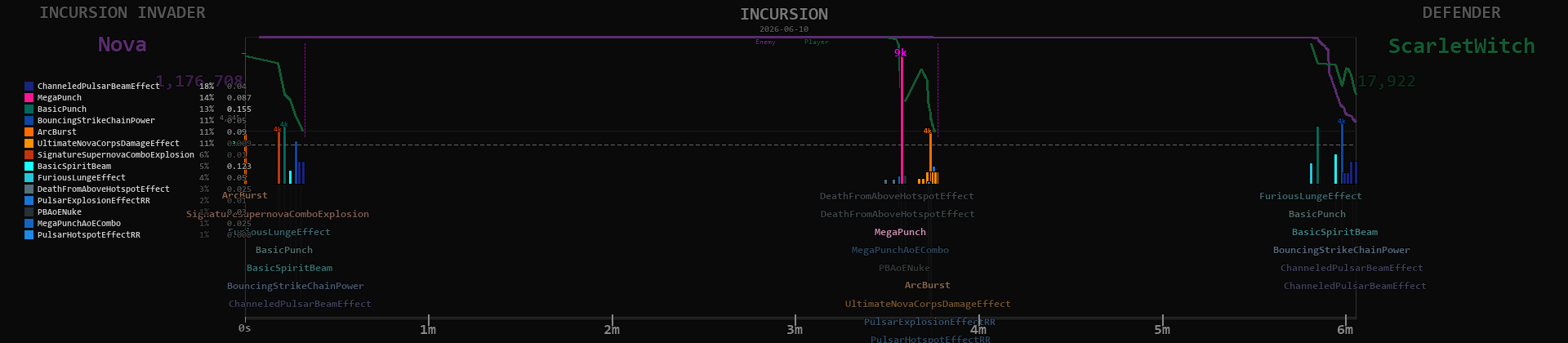Select the 4m timeline tick

click(978, 330)
